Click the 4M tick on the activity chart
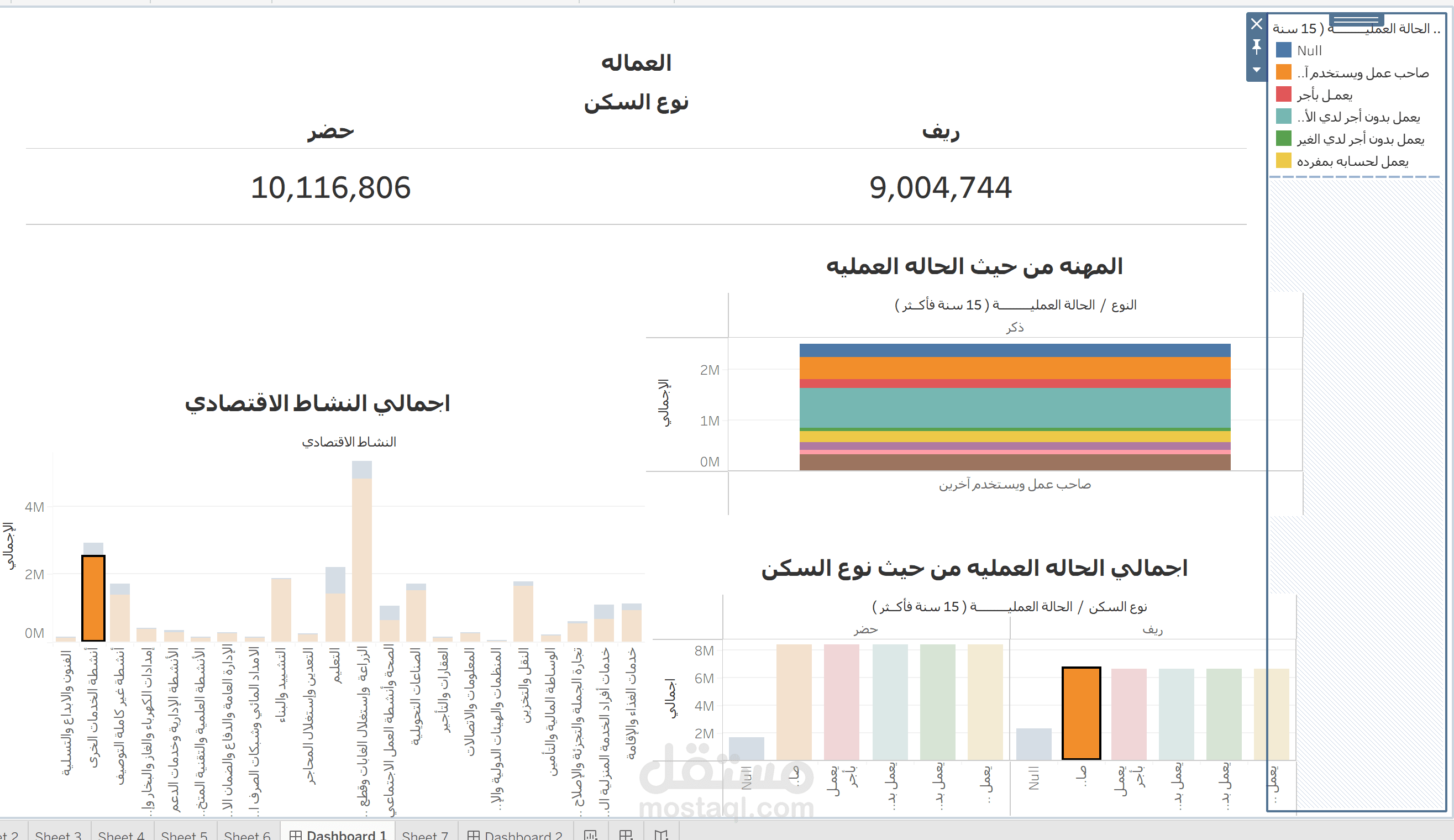1454x840 pixels. tap(35, 507)
